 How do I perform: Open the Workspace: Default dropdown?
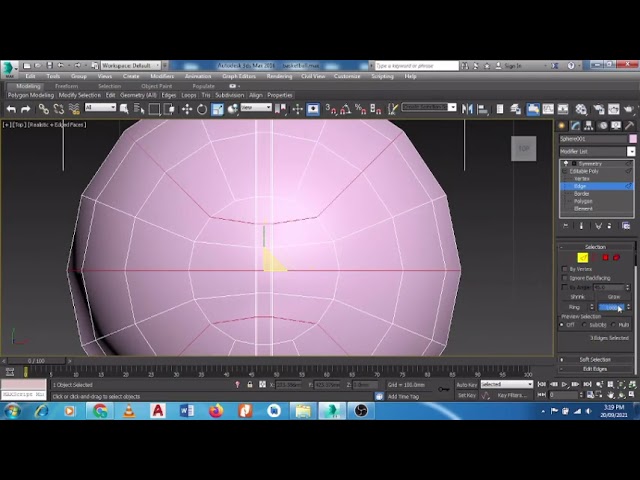coord(131,65)
